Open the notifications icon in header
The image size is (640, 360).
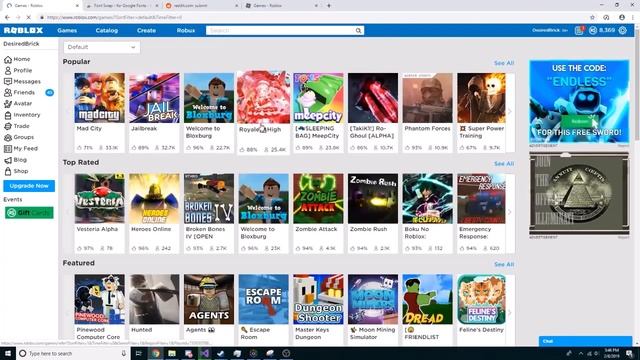coord(579,30)
